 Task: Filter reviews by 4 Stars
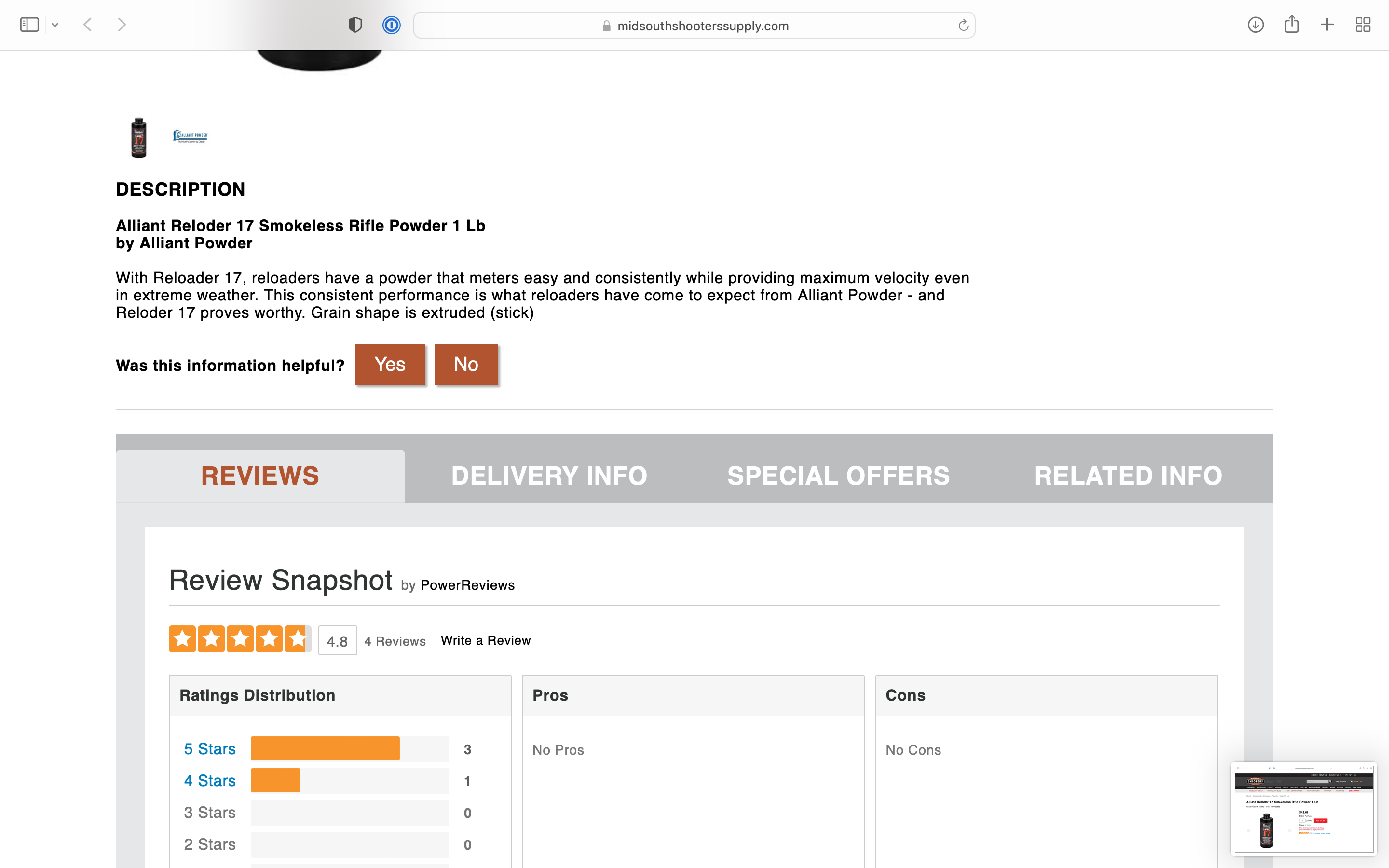tap(209, 781)
